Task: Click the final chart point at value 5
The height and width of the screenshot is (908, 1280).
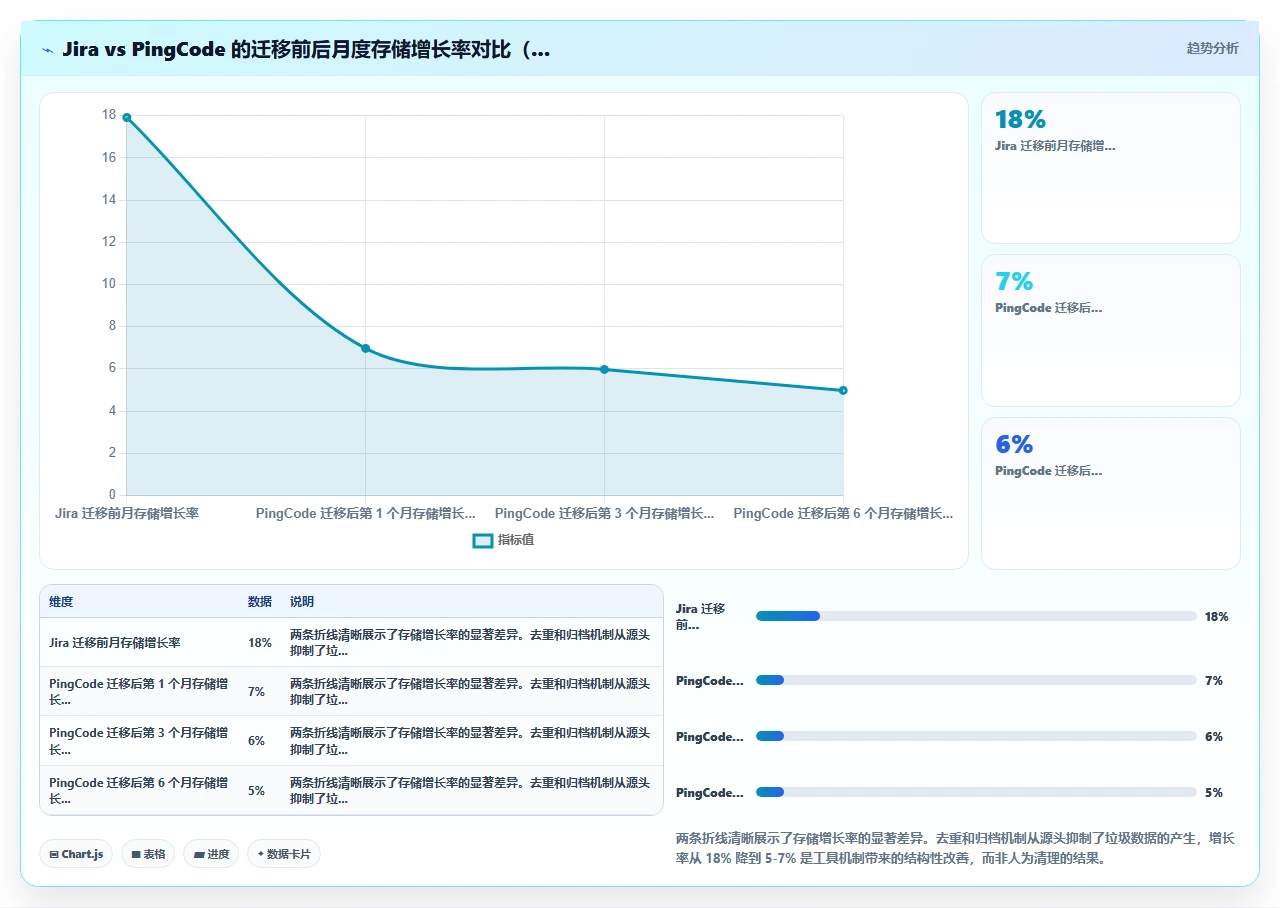Action: click(843, 390)
